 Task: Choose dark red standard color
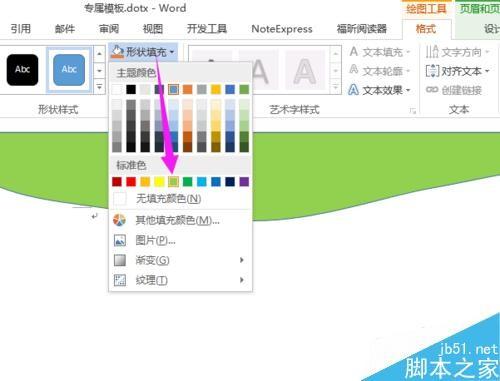click(x=117, y=182)
